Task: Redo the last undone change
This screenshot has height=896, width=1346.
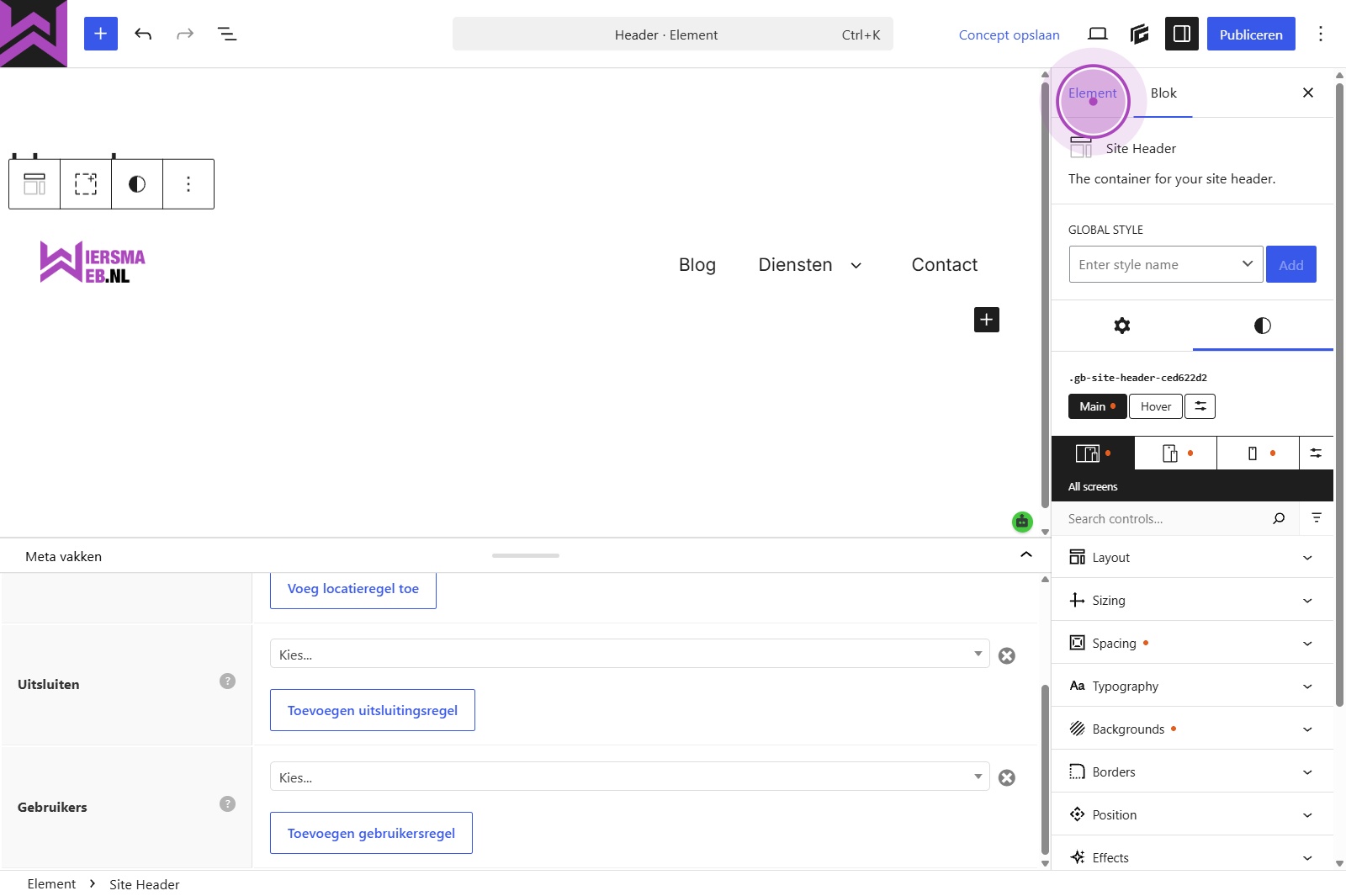Action: pos(185,34)
